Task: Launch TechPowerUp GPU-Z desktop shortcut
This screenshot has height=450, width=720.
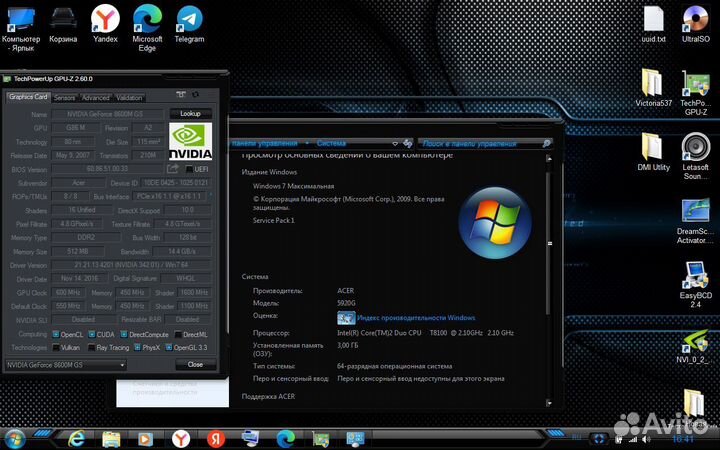Action: (x=695, y=92)
